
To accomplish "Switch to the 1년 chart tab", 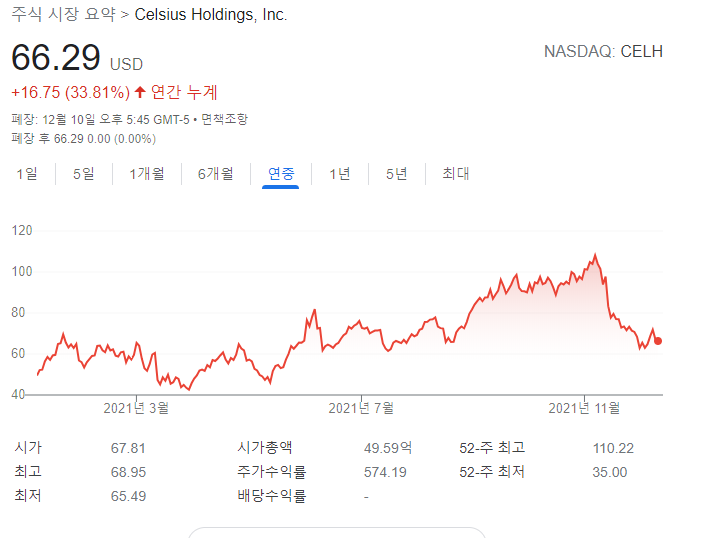I will (x=339, y=174).
